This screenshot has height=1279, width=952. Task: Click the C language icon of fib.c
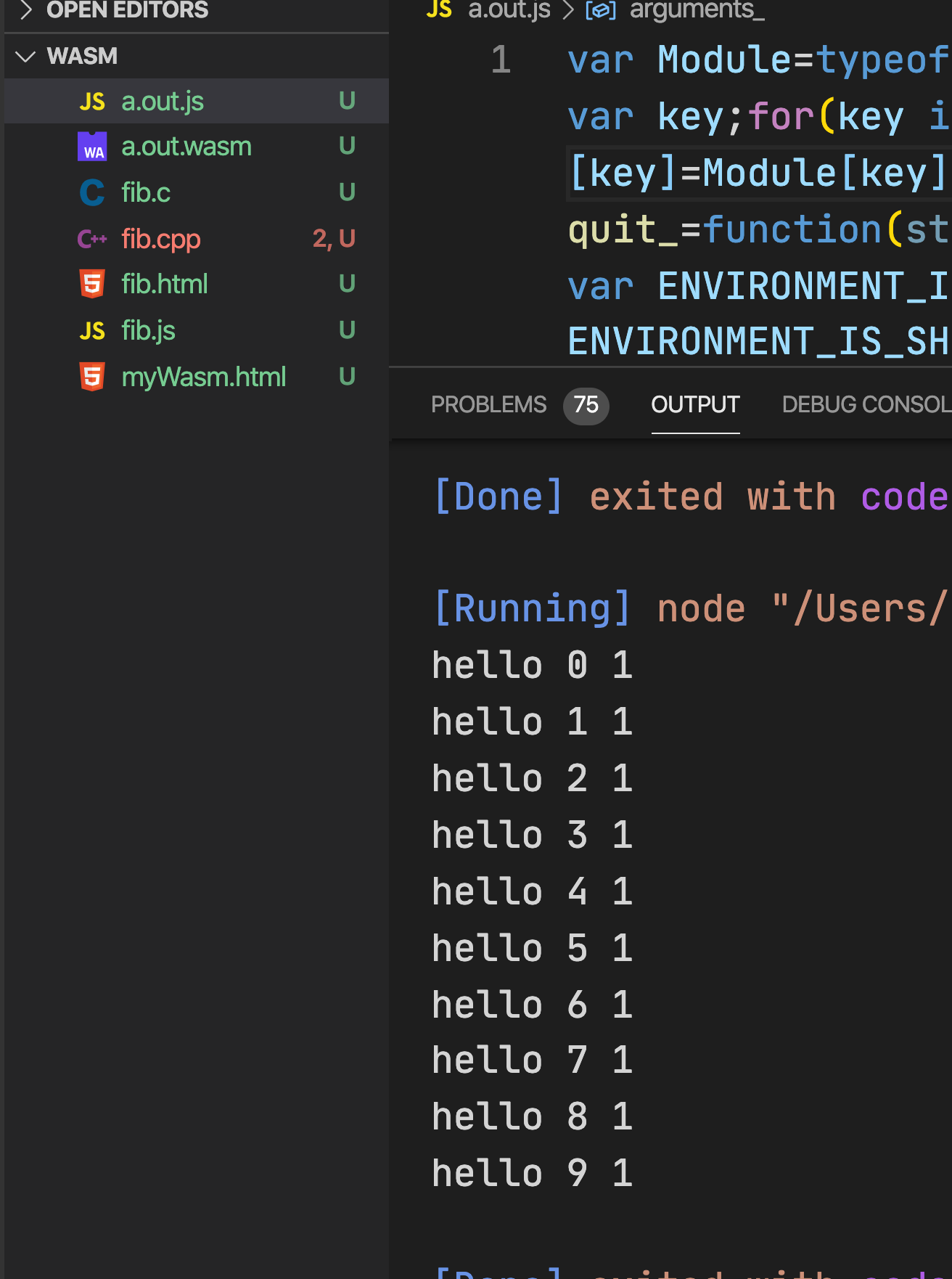pos(92,192)
